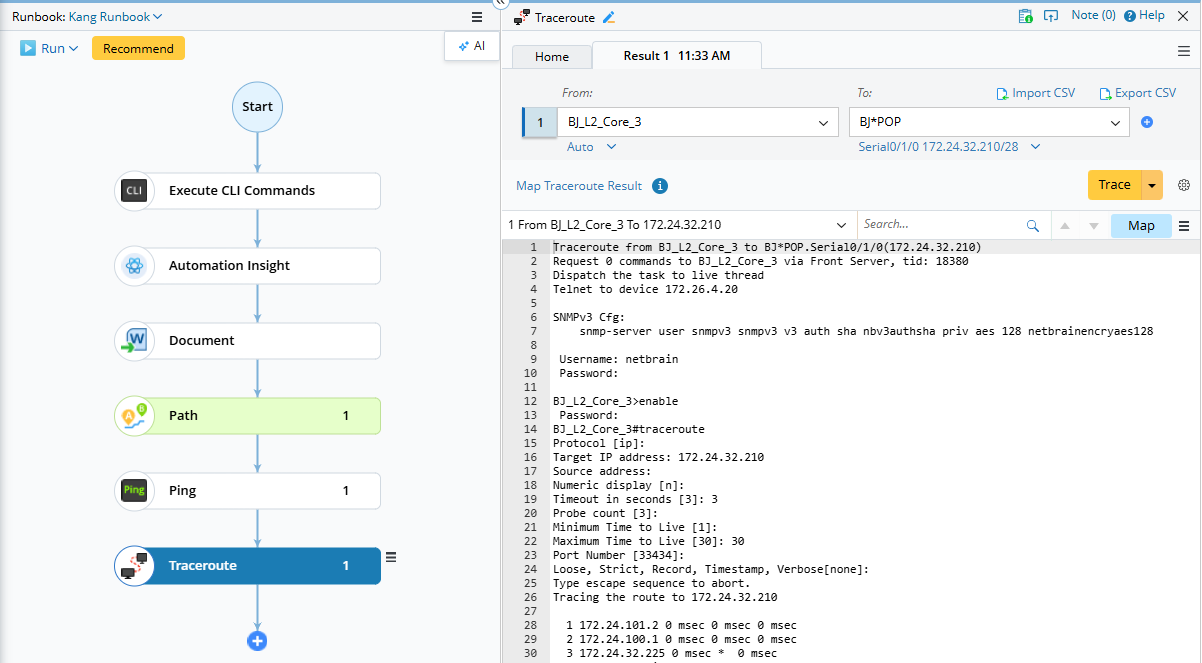Click the Map Traceroute Result link
This screenshot has width=1202, height=663.
[579, 186]
